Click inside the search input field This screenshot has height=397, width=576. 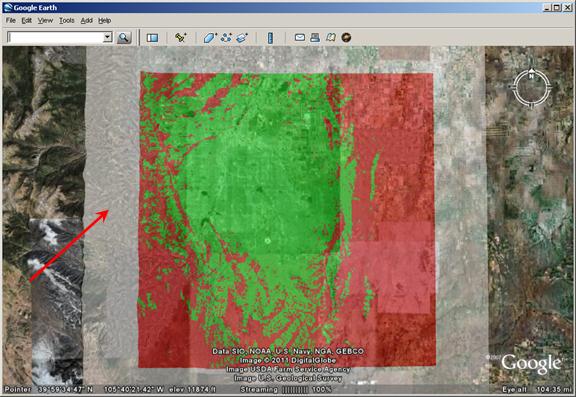pyautogui.click(x=55, y=37)
